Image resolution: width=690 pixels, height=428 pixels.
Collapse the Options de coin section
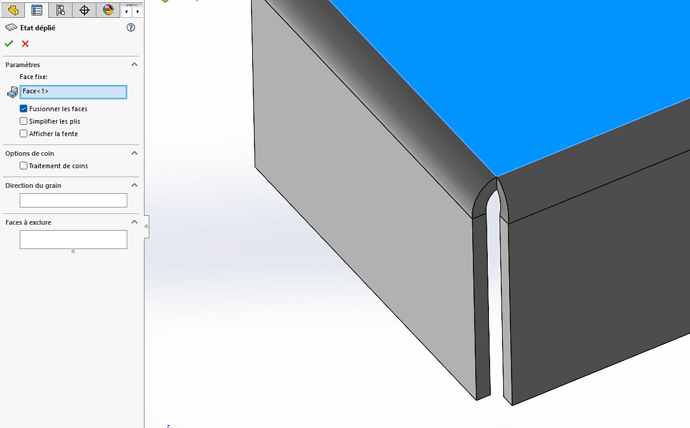(135, 153)
